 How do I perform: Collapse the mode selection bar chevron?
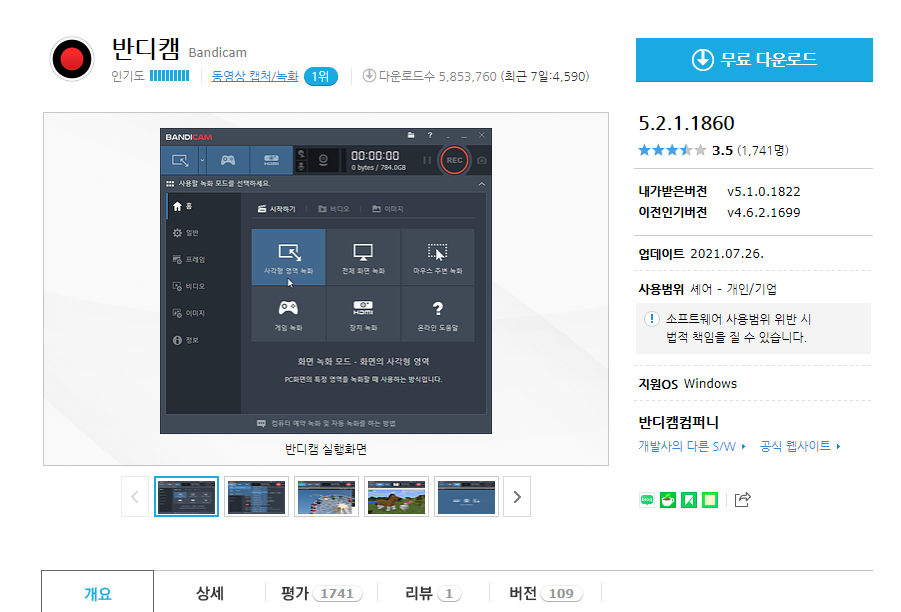coord(482,184)
